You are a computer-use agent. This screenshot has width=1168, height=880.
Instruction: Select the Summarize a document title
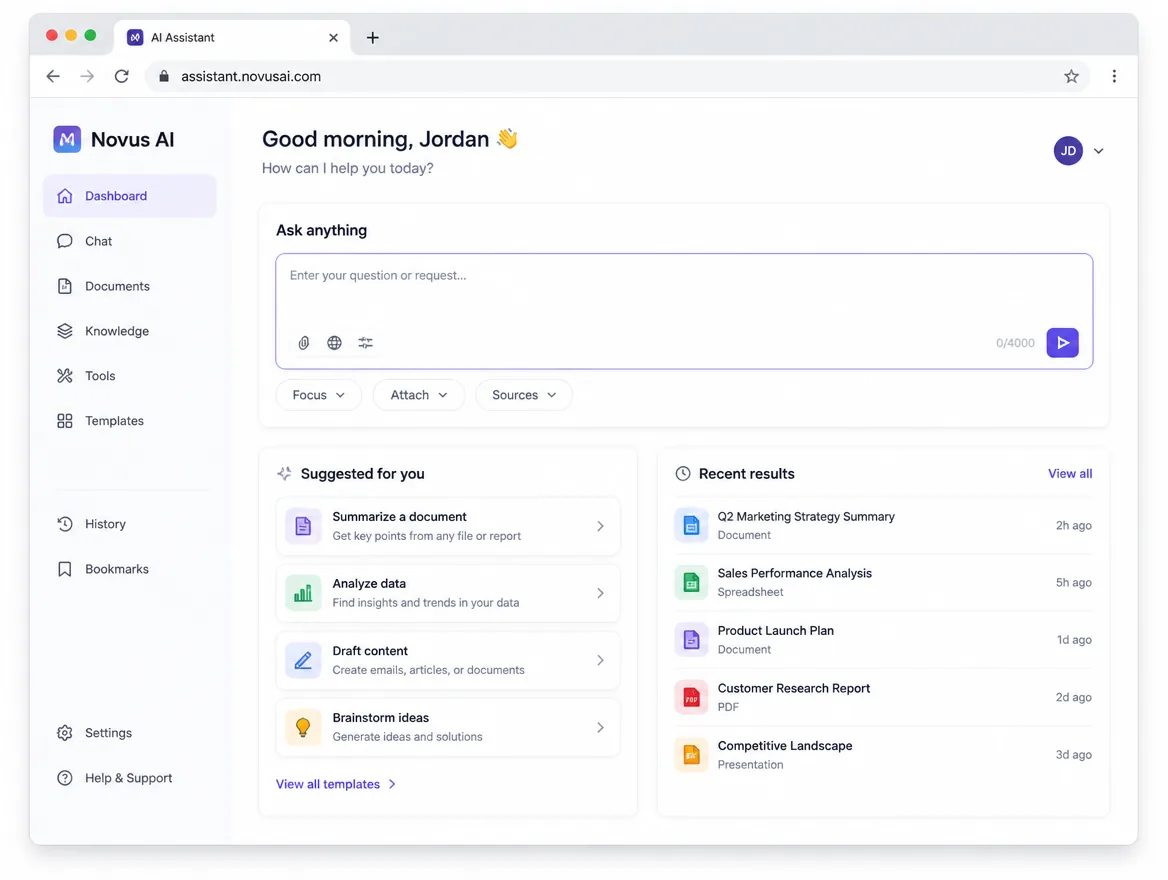(x=399, y=516)
